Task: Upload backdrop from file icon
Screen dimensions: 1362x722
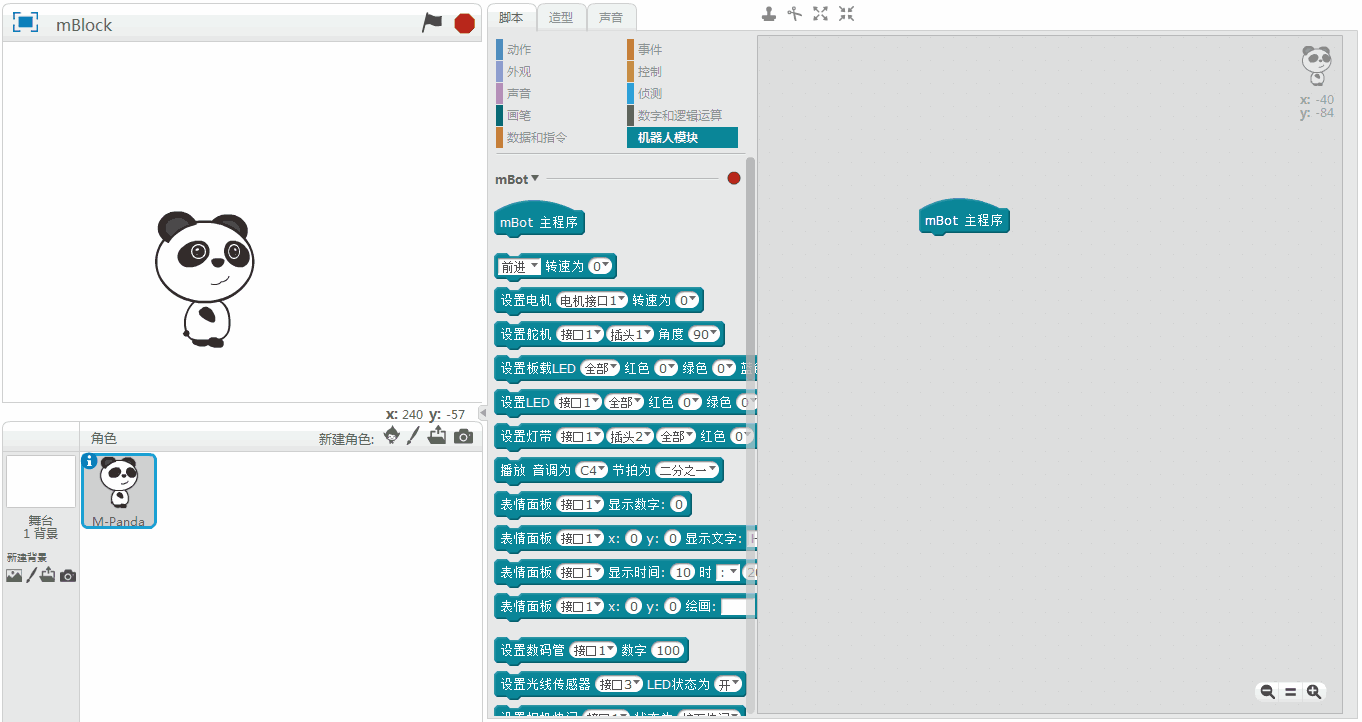Action: 48,575
